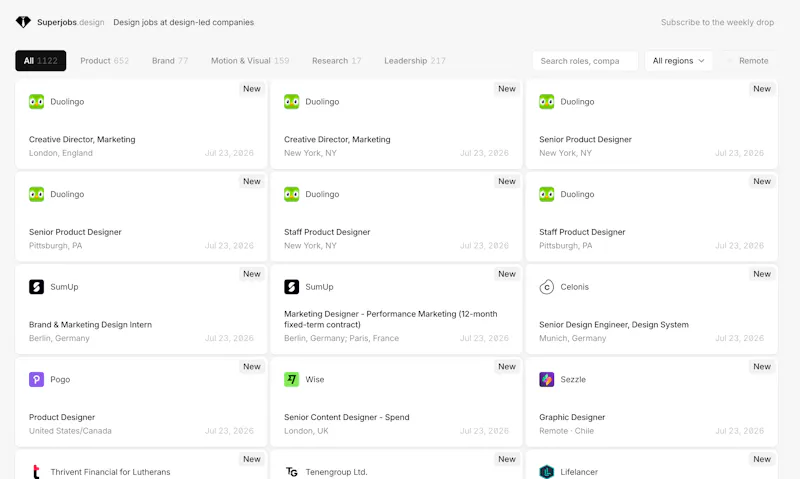
Task: Click 'Munich, Germany' location text
Action: 572,338
